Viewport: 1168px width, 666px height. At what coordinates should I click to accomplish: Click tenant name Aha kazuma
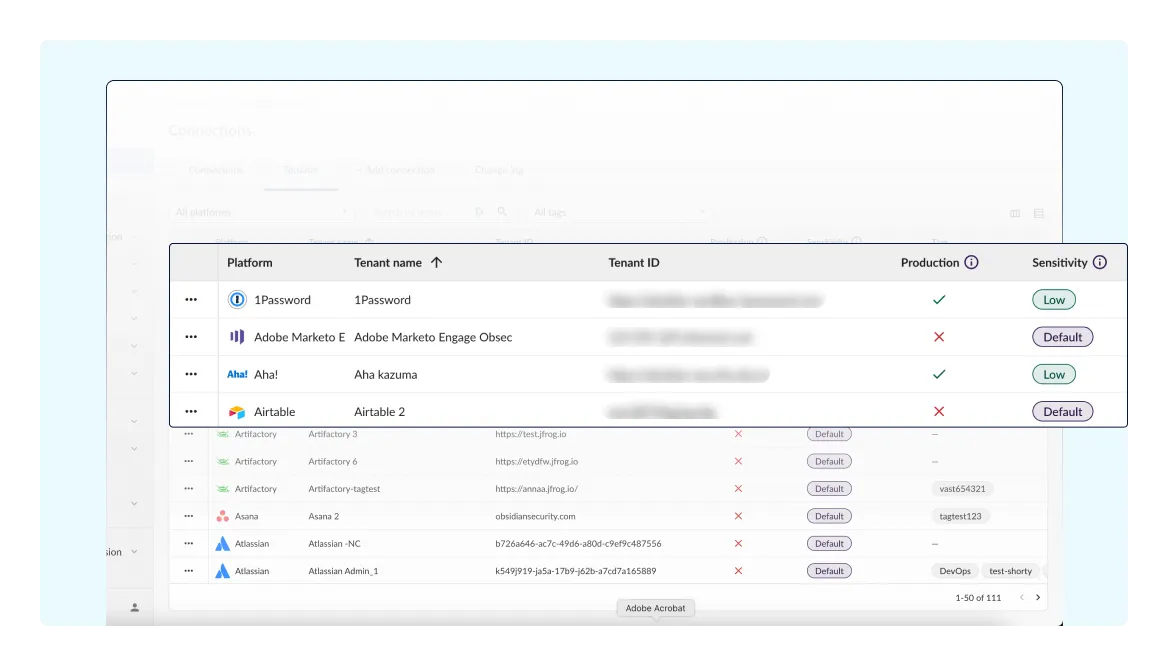[385, 374]
